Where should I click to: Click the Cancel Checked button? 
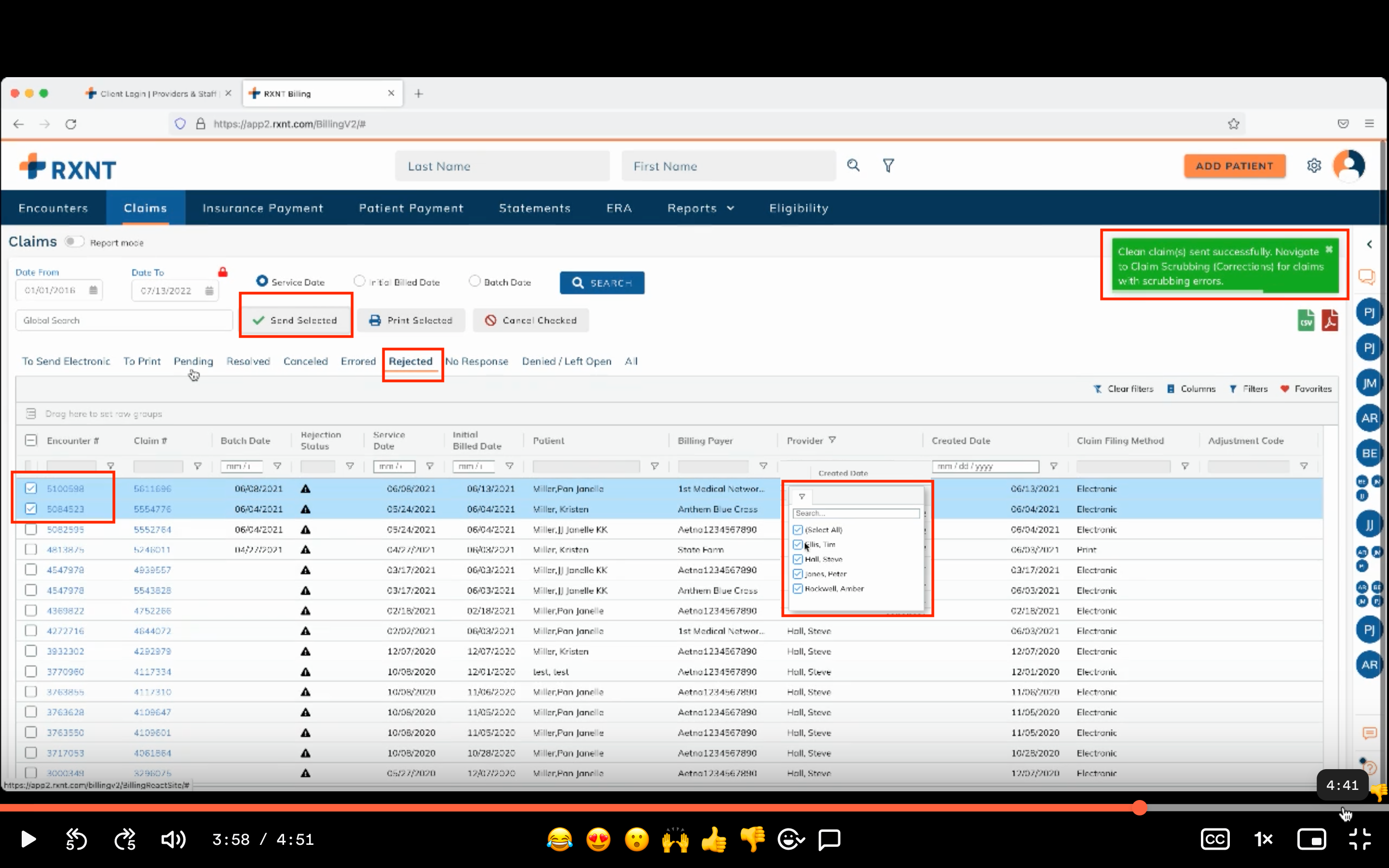tap(531, 320)
